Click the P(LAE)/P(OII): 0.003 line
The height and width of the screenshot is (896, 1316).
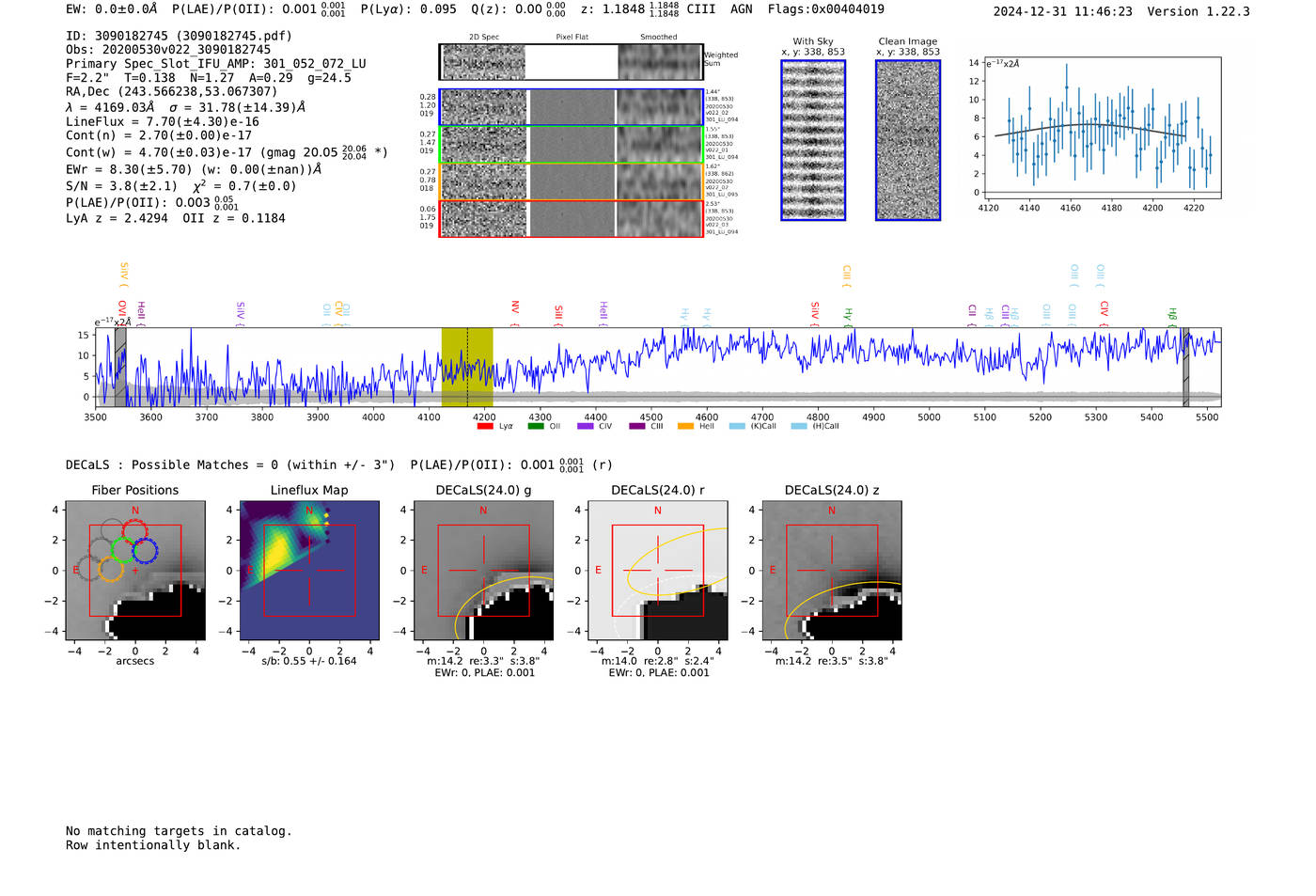[152, 202]
